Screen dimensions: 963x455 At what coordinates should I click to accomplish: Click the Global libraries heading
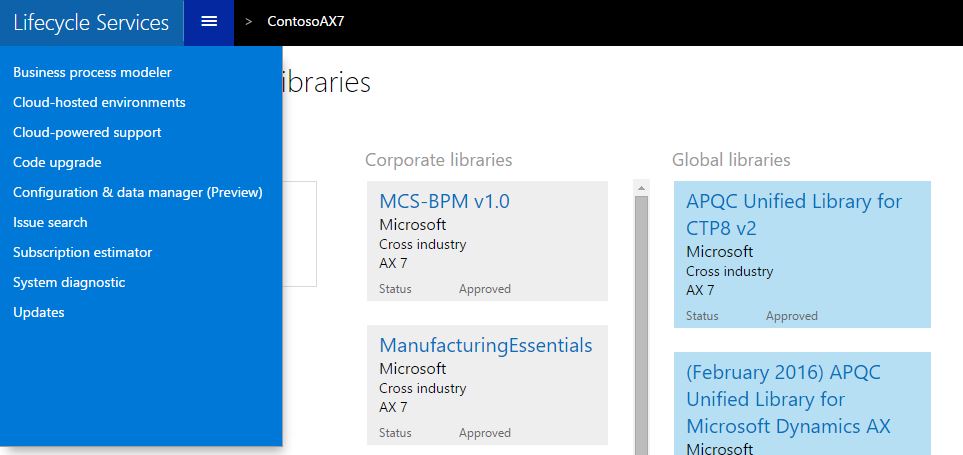click(x=731, y=160)
